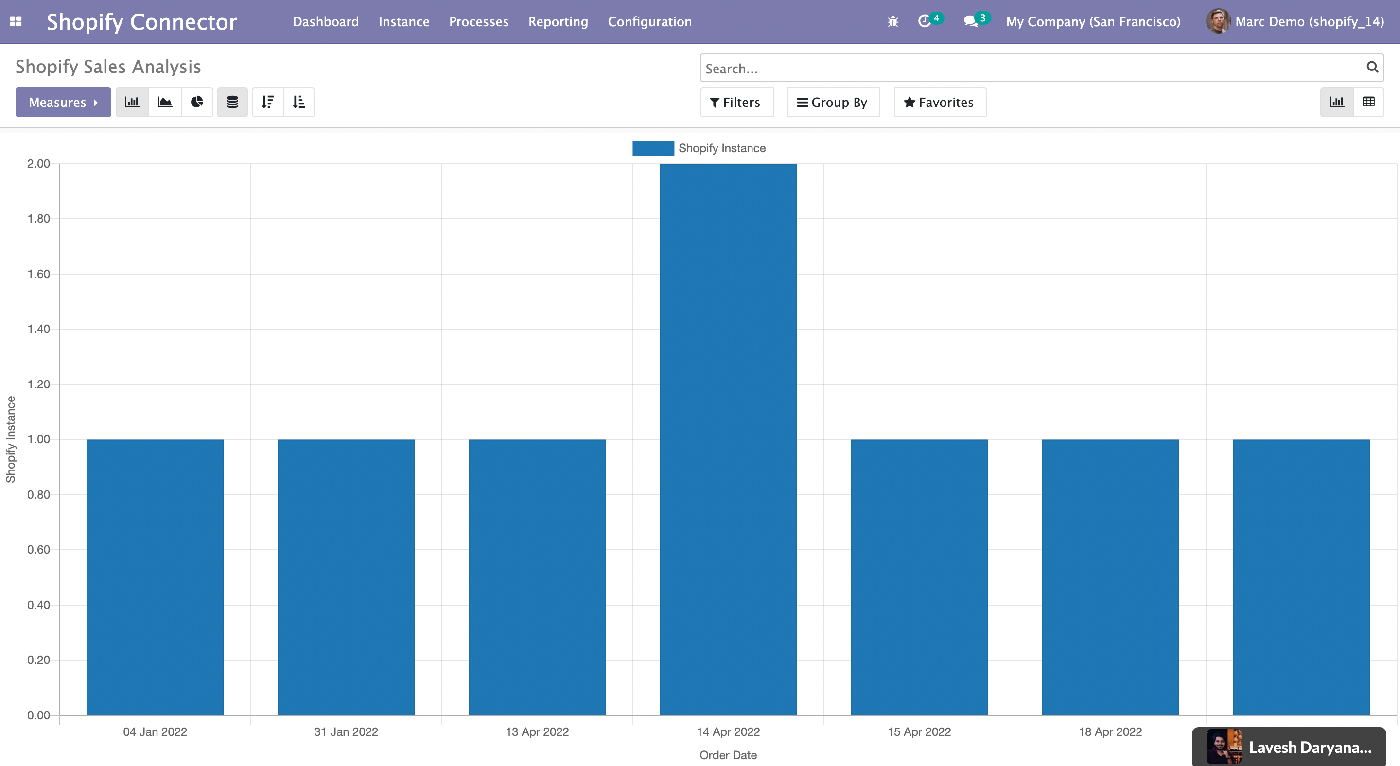Switch to pie chart mode
The height and width of the screenshot is (766, 1400).
[197, 102]
